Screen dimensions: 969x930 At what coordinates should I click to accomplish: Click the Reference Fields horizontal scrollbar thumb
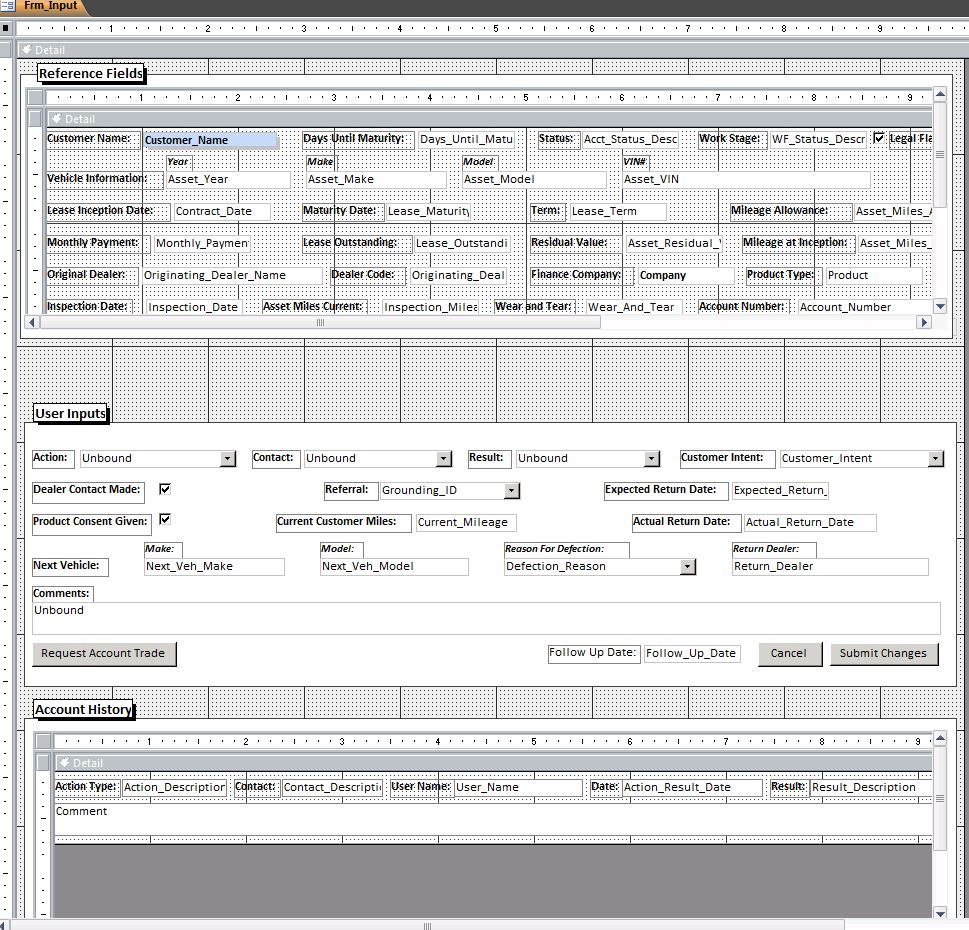tap(320, 322)
